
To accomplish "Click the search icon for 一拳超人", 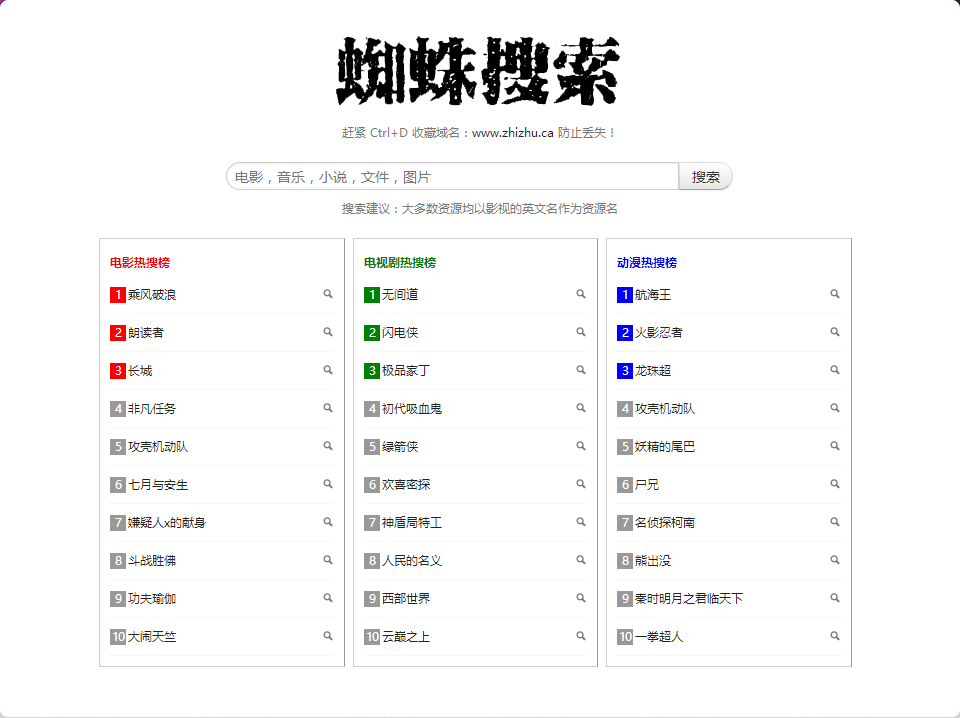I will pyautogui.click(x=835, y=636).
